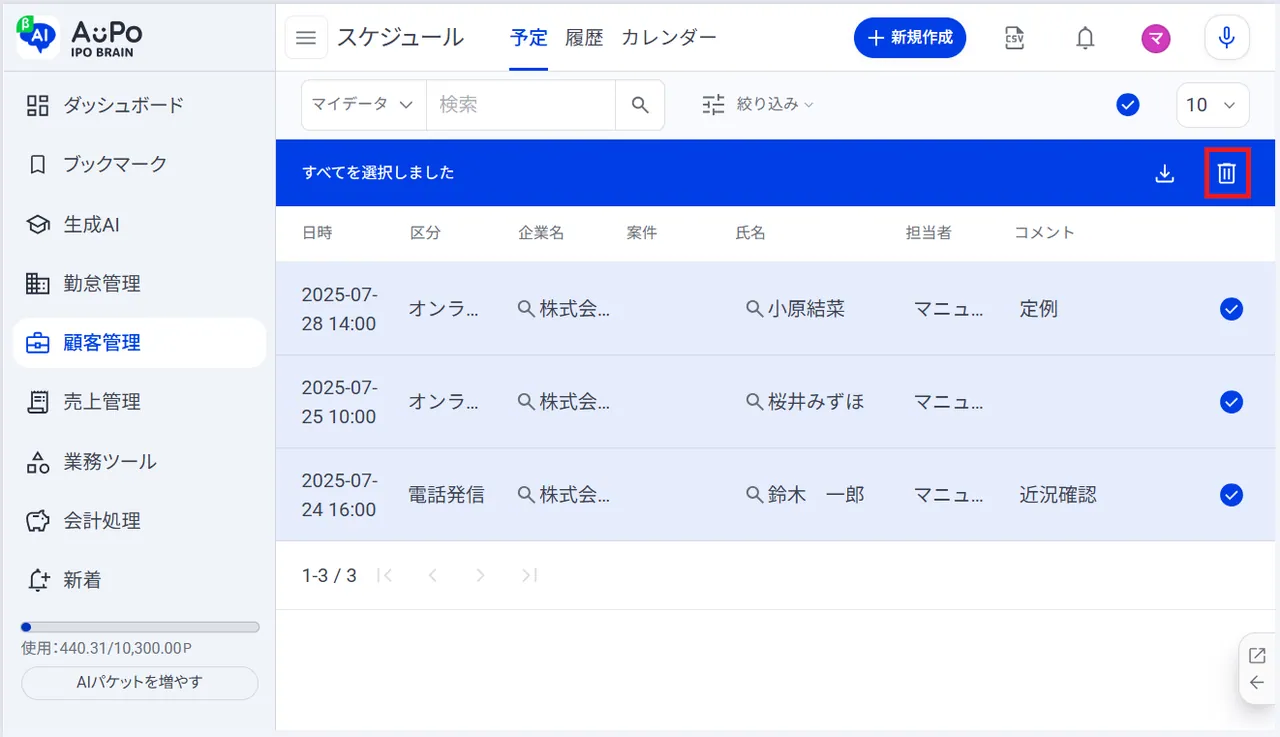This screenshot has width=1280, height=737.
Task: Click the left arrow side panel icon
Action: click(1258, 683)
